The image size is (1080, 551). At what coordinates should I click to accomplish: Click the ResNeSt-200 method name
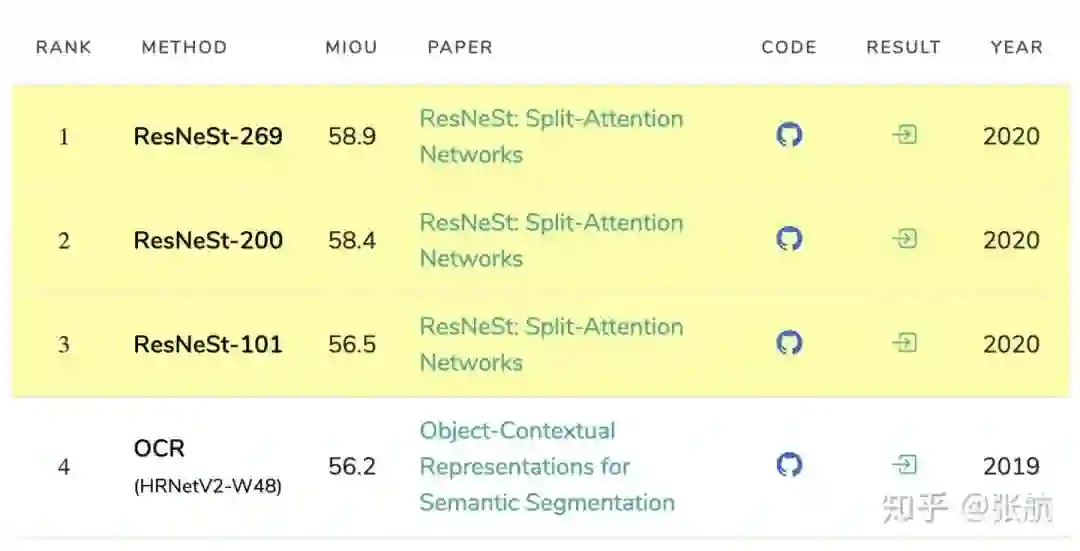tap(208, 240)
